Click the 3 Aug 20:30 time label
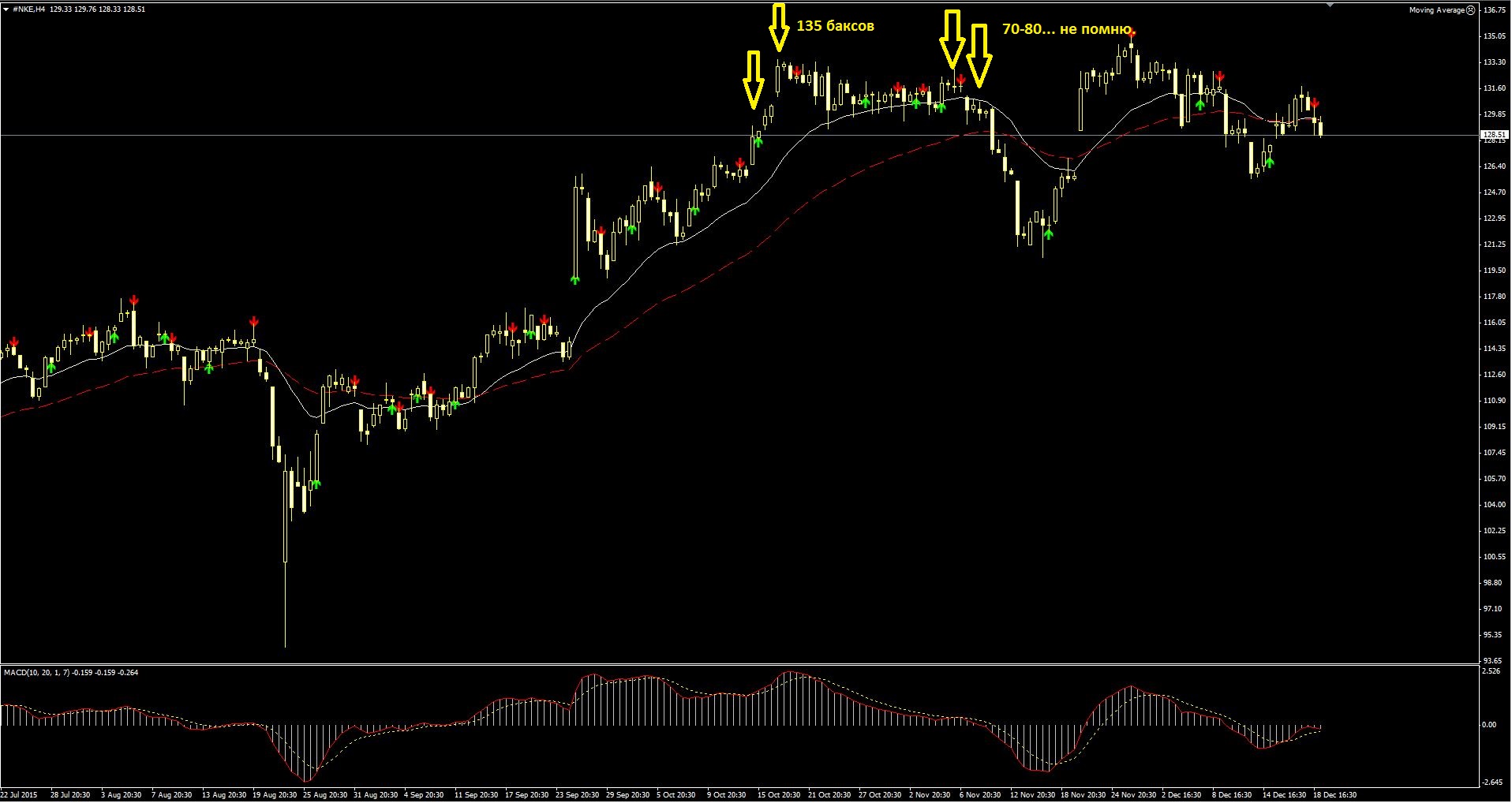The height and width of the screenshot is (803, 1512). pos(122,795)
